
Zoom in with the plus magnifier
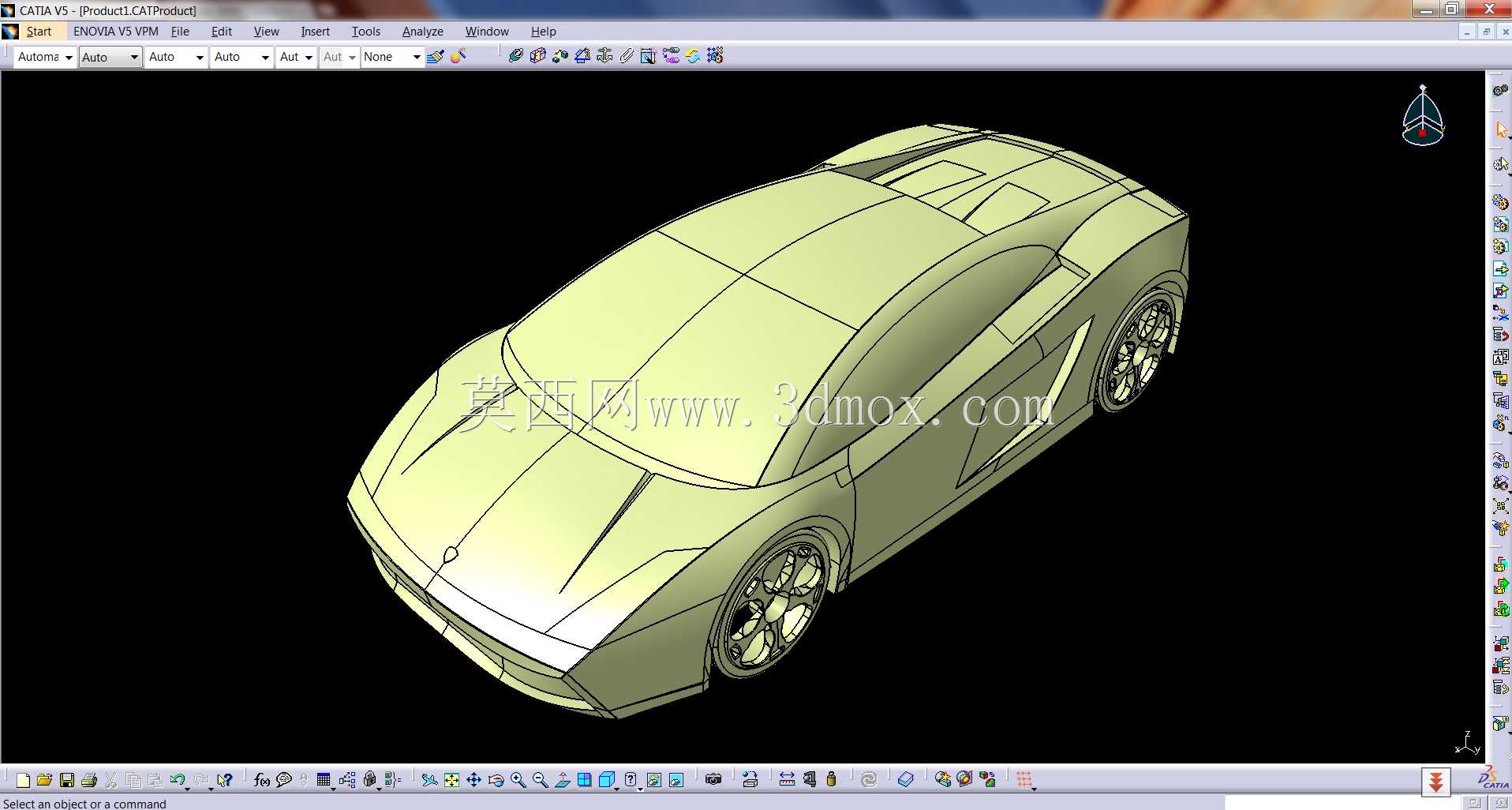[x=518, y=780]
